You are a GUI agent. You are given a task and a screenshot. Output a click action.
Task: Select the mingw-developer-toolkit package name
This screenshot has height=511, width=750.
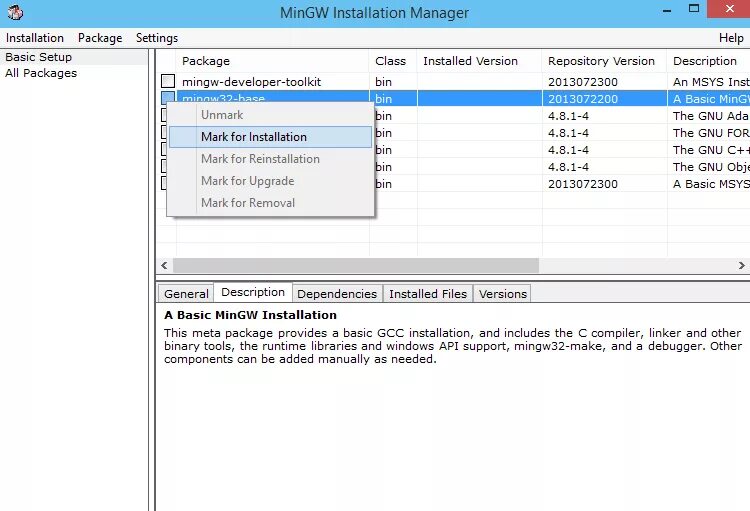pyautogui.click(x=252, y=82)
